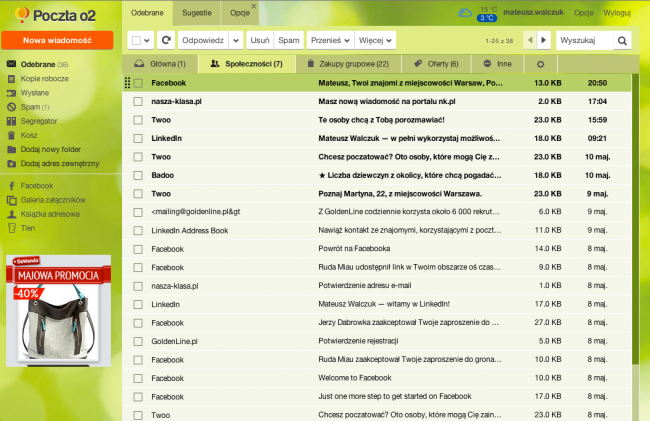Check the Badoo message checkbox
This screenshot has height=421, width=650.
tap(138, 175)
